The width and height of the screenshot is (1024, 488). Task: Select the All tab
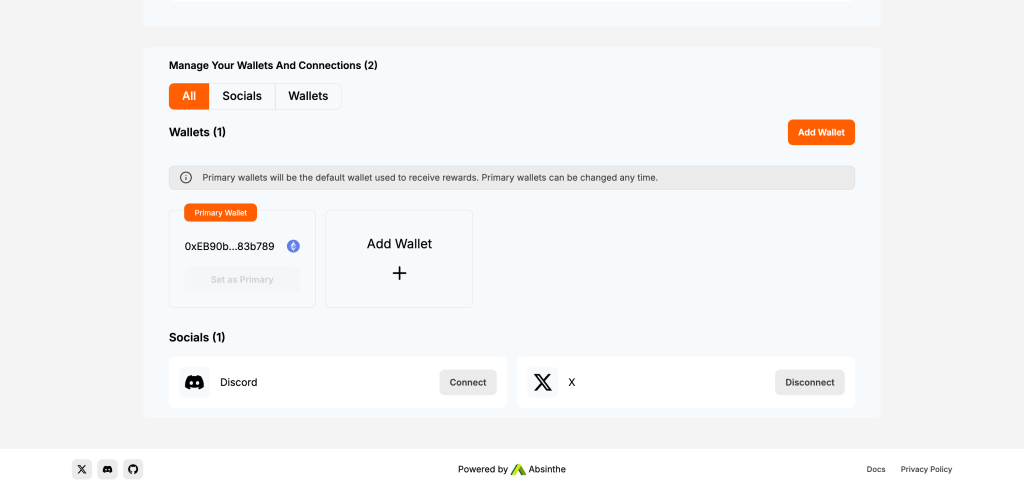click(x=189, y=96)
